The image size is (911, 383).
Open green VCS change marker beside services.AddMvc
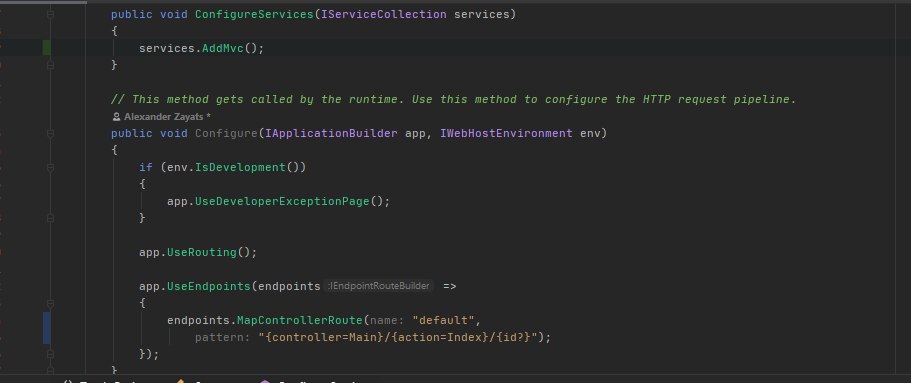[x=46, y=48]
